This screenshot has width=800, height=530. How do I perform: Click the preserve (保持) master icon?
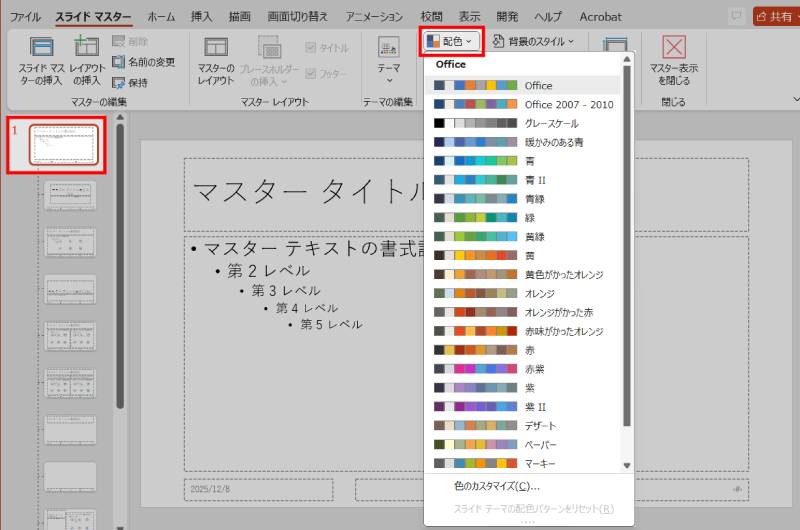click(118, 83)
